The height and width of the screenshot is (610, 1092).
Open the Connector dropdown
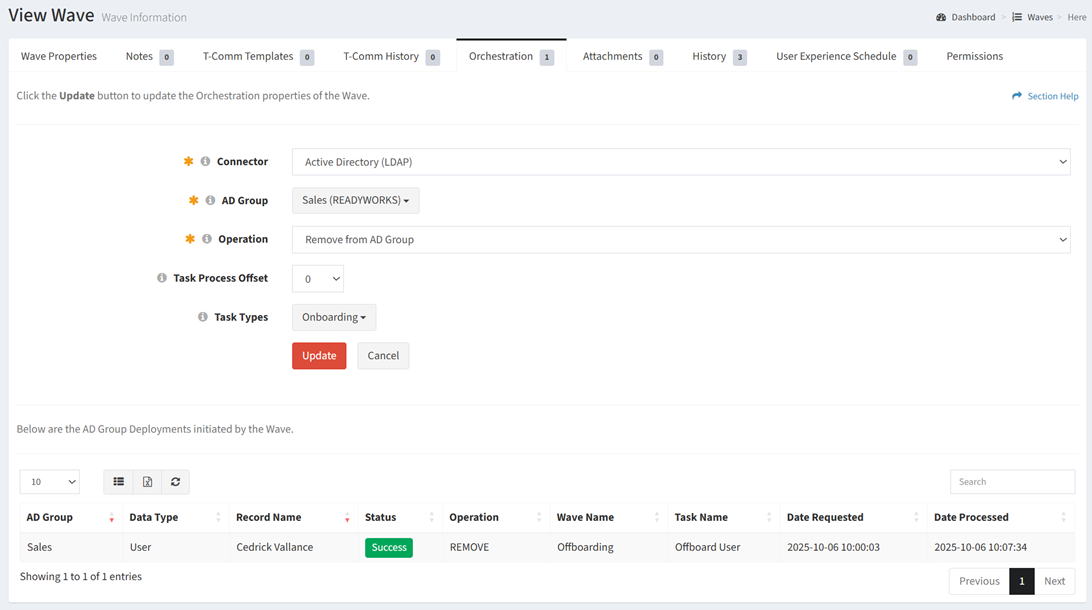pos(681,162)
